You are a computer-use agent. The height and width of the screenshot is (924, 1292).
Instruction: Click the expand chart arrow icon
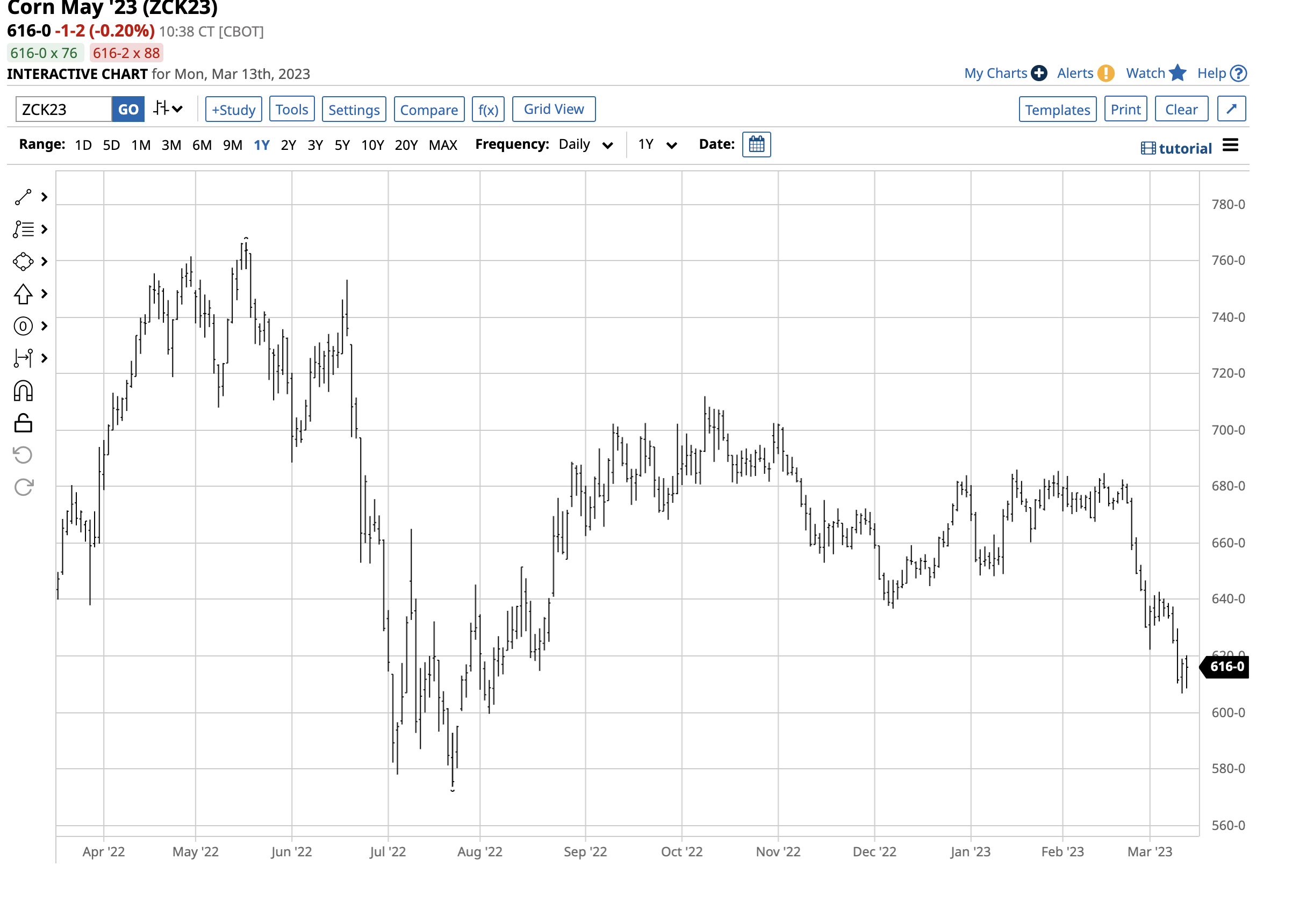(1231, 109)
